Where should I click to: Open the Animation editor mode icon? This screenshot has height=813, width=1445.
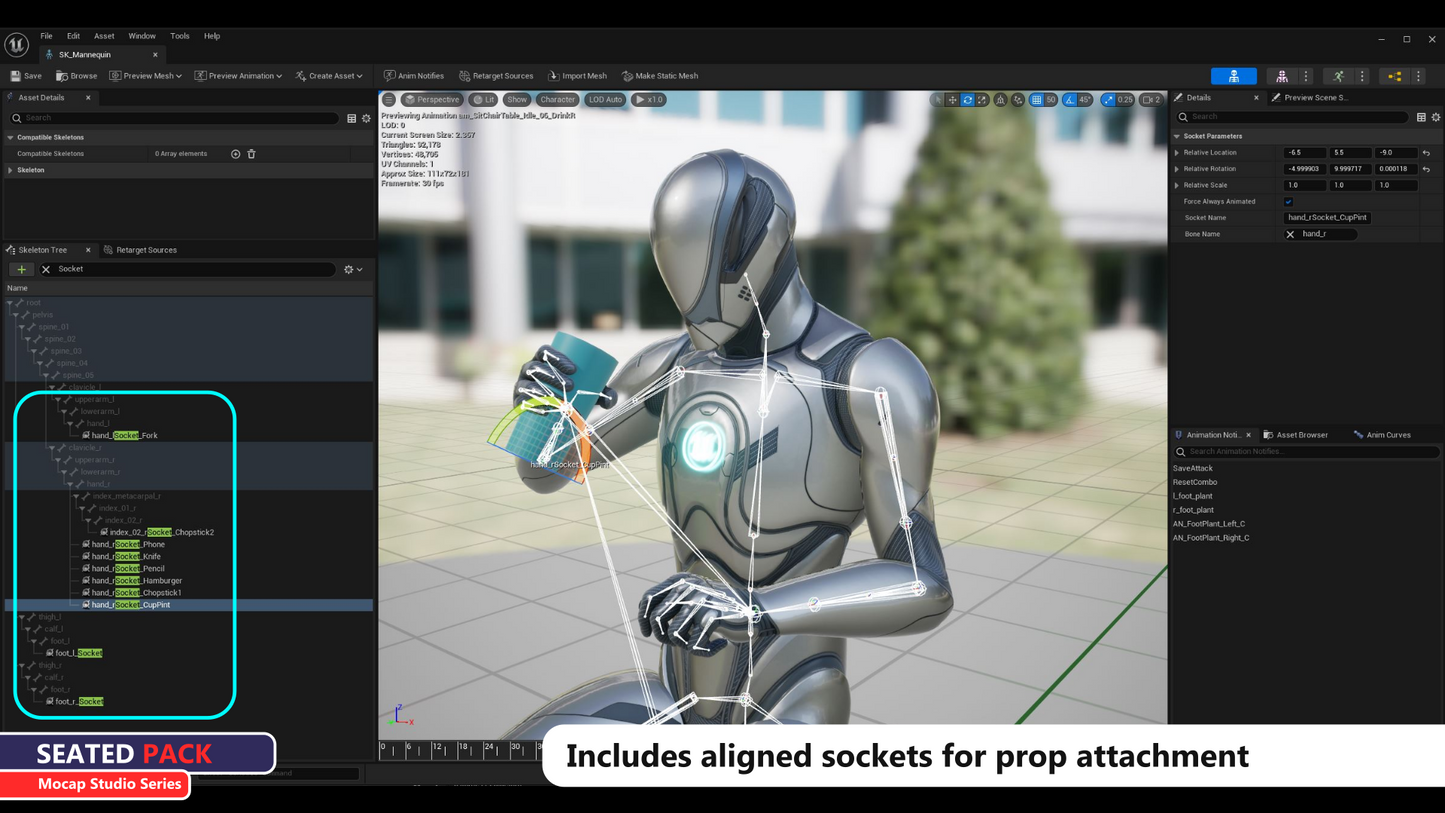click(1338, 76)
